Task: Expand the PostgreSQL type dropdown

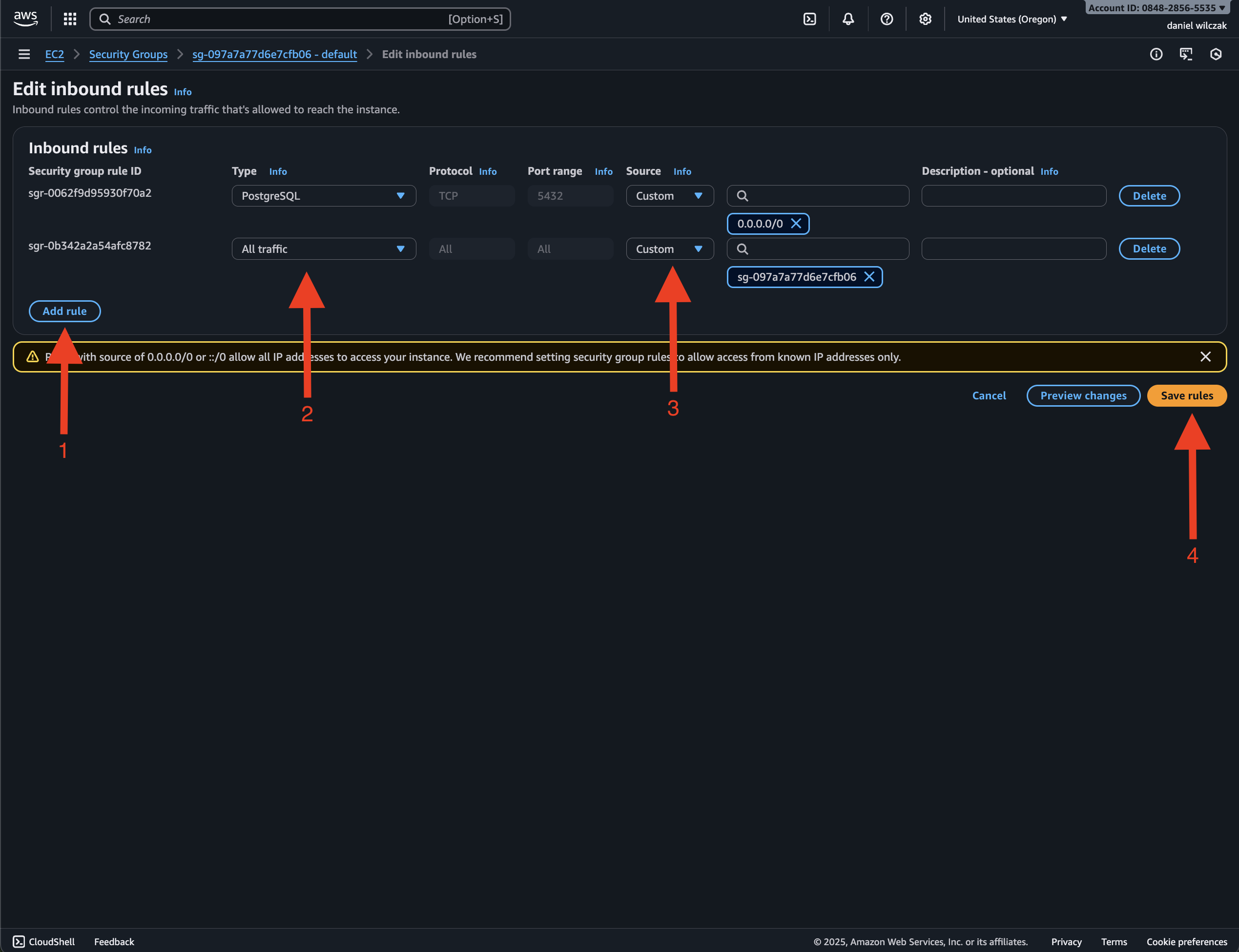Action: tap(324, 195)
